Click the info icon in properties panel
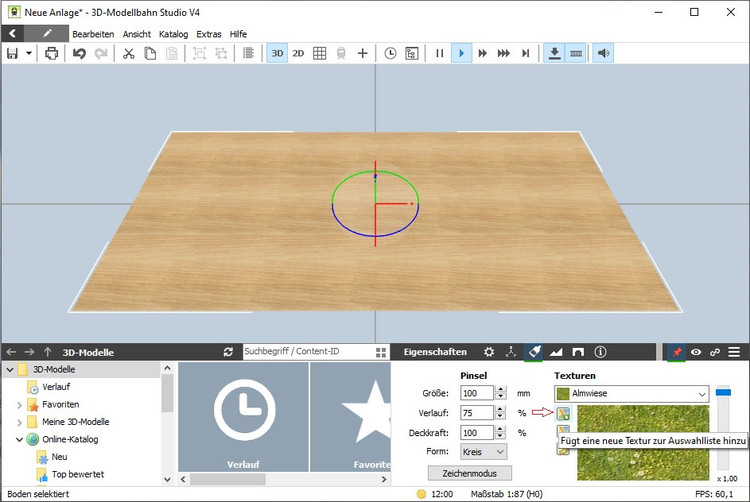 point(601,352)
